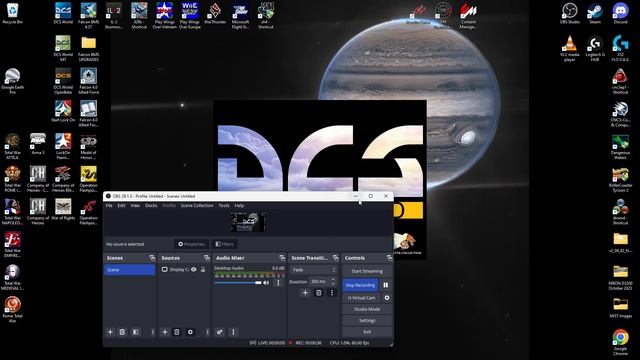Click Start Streaming button
The image size is (640, 360).
(367, 271)
